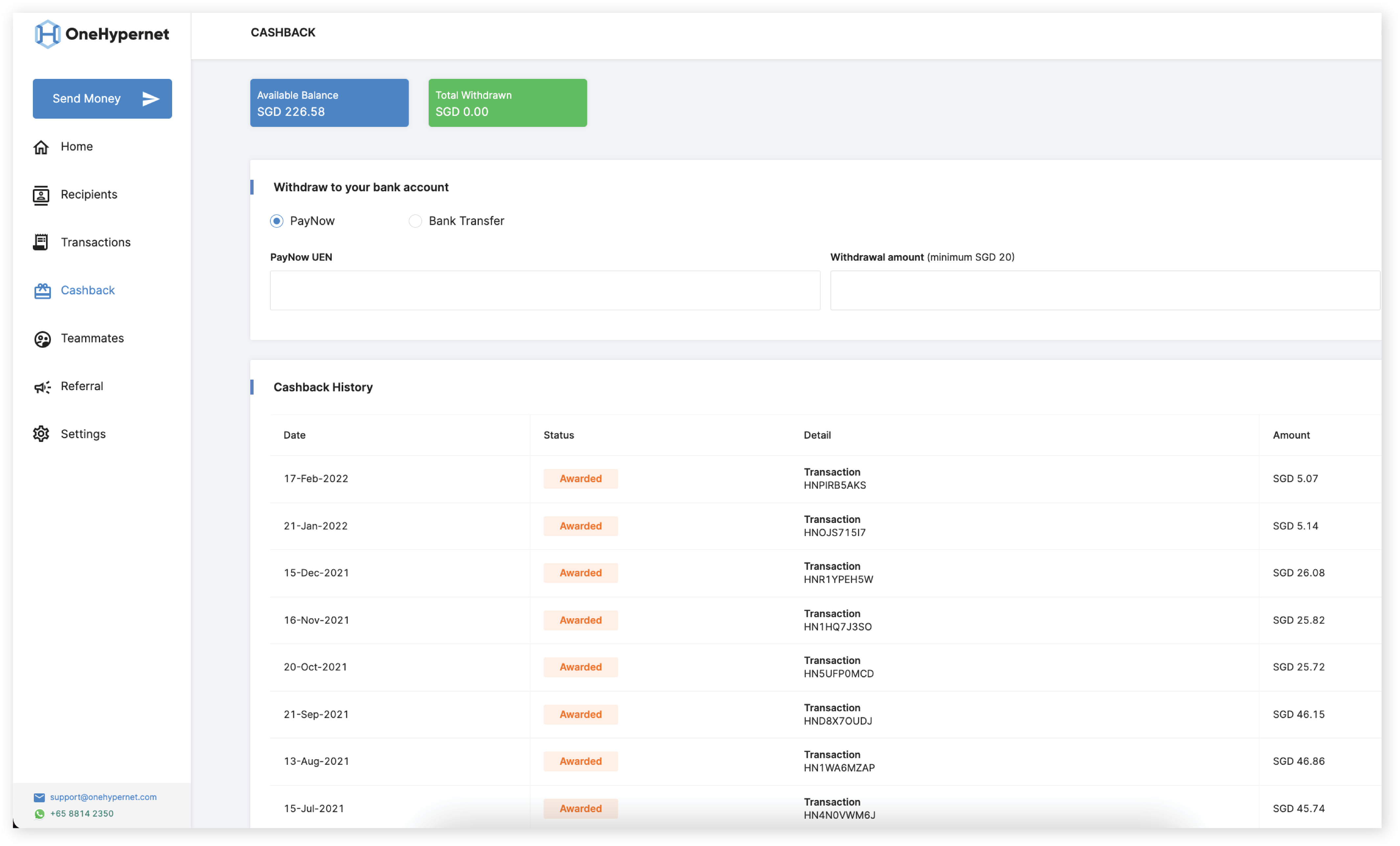Open the support@onehypernet.com email link

tap(103, 797)
